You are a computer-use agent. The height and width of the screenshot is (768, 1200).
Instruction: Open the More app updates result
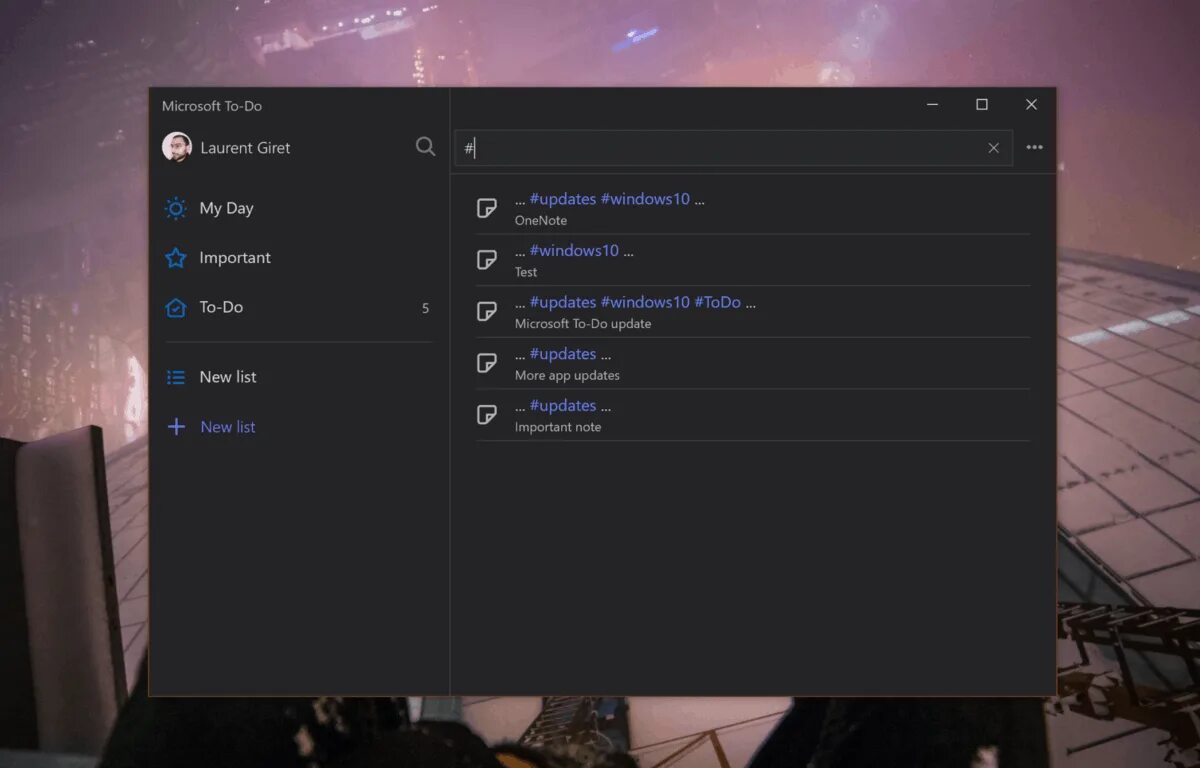[x=752, y=364]
